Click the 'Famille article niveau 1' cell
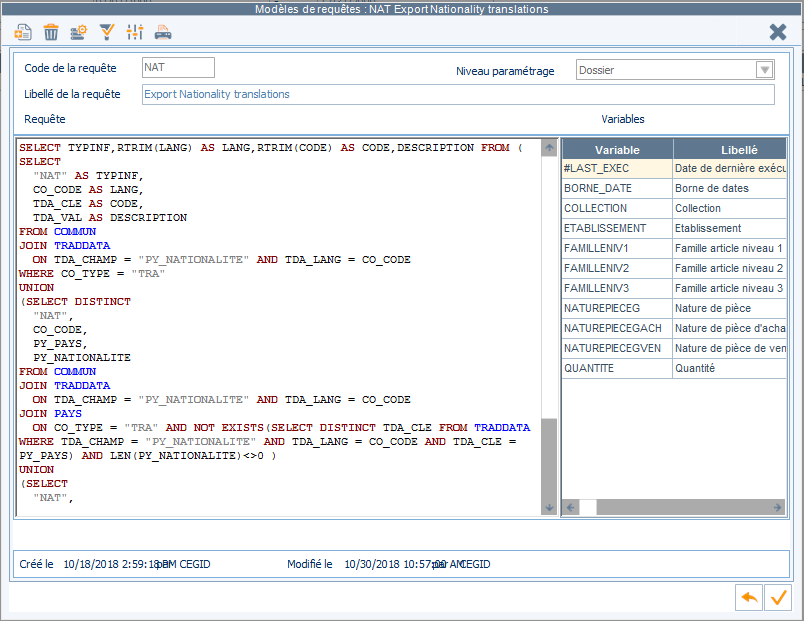Viewport: 804px width, 621px height. (x=730, y=249)
